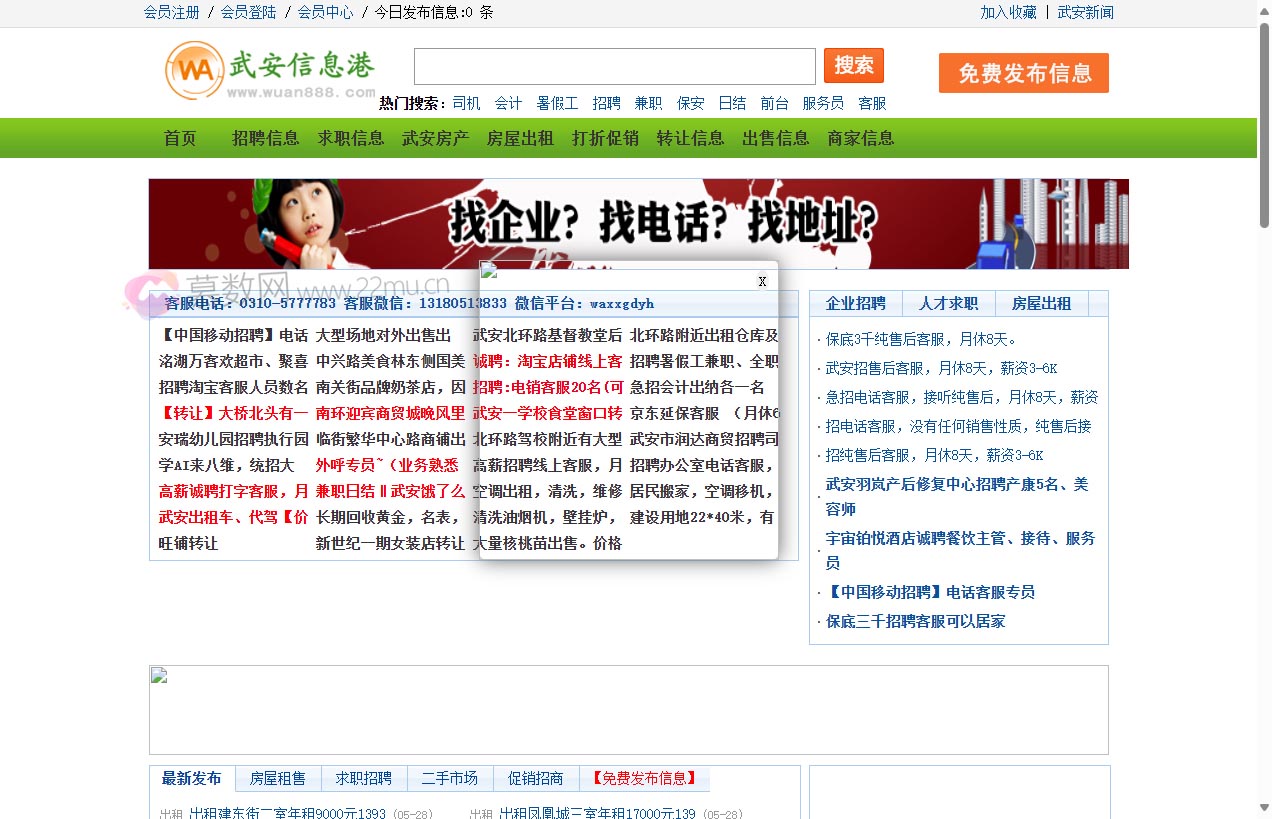Click the WA 武安信息港 logo

[270, 70]
